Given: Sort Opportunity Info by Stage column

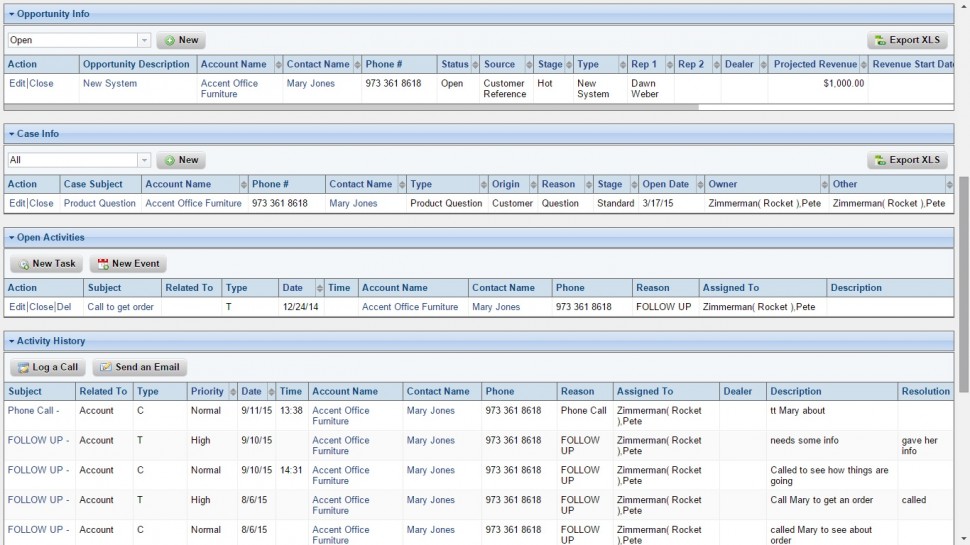Looking at the screenshot, I should [569, 64].
